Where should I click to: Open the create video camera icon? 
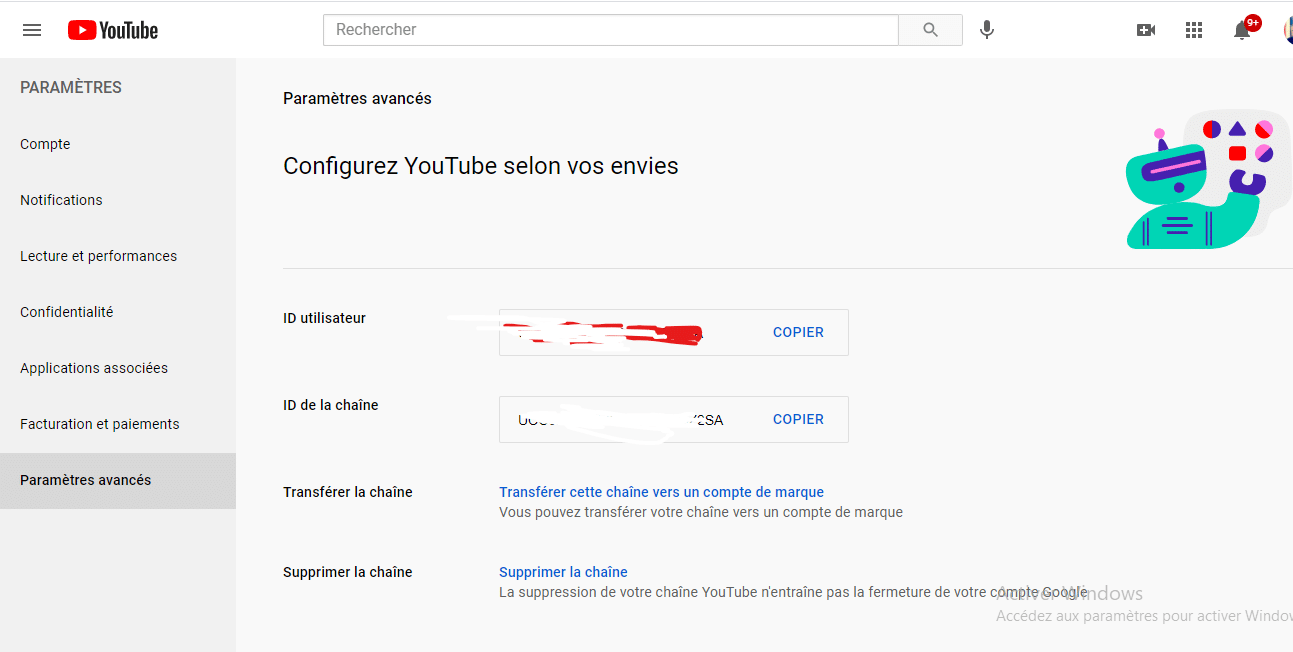click(1146, 30)
